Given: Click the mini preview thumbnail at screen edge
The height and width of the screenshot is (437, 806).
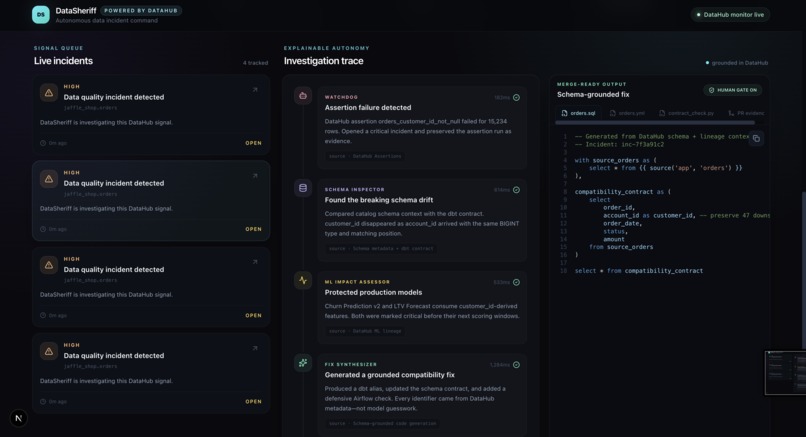Looking at the screenshot, I should (x=785, y=373).
